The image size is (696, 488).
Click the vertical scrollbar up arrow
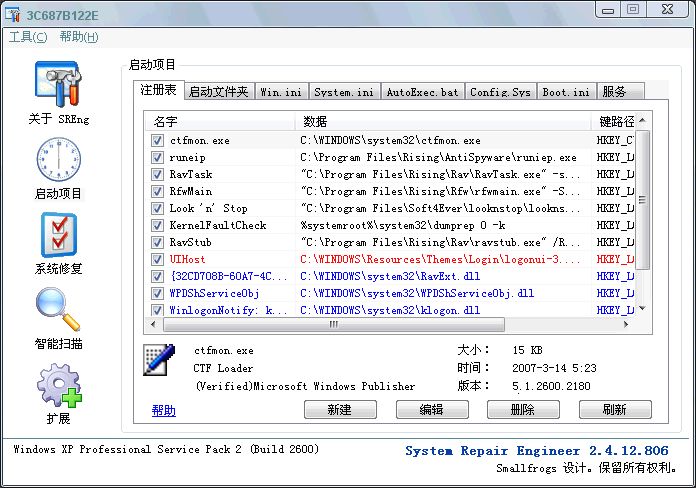point(642,120)
